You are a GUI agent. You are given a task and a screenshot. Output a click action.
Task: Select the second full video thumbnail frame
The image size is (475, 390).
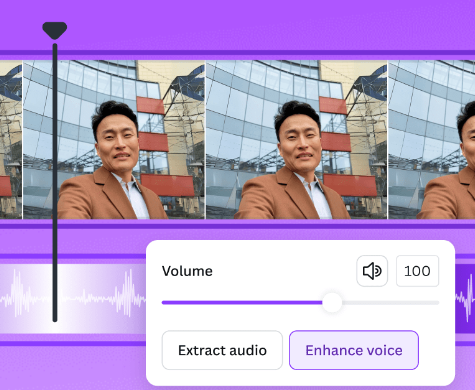coord(297,140)
